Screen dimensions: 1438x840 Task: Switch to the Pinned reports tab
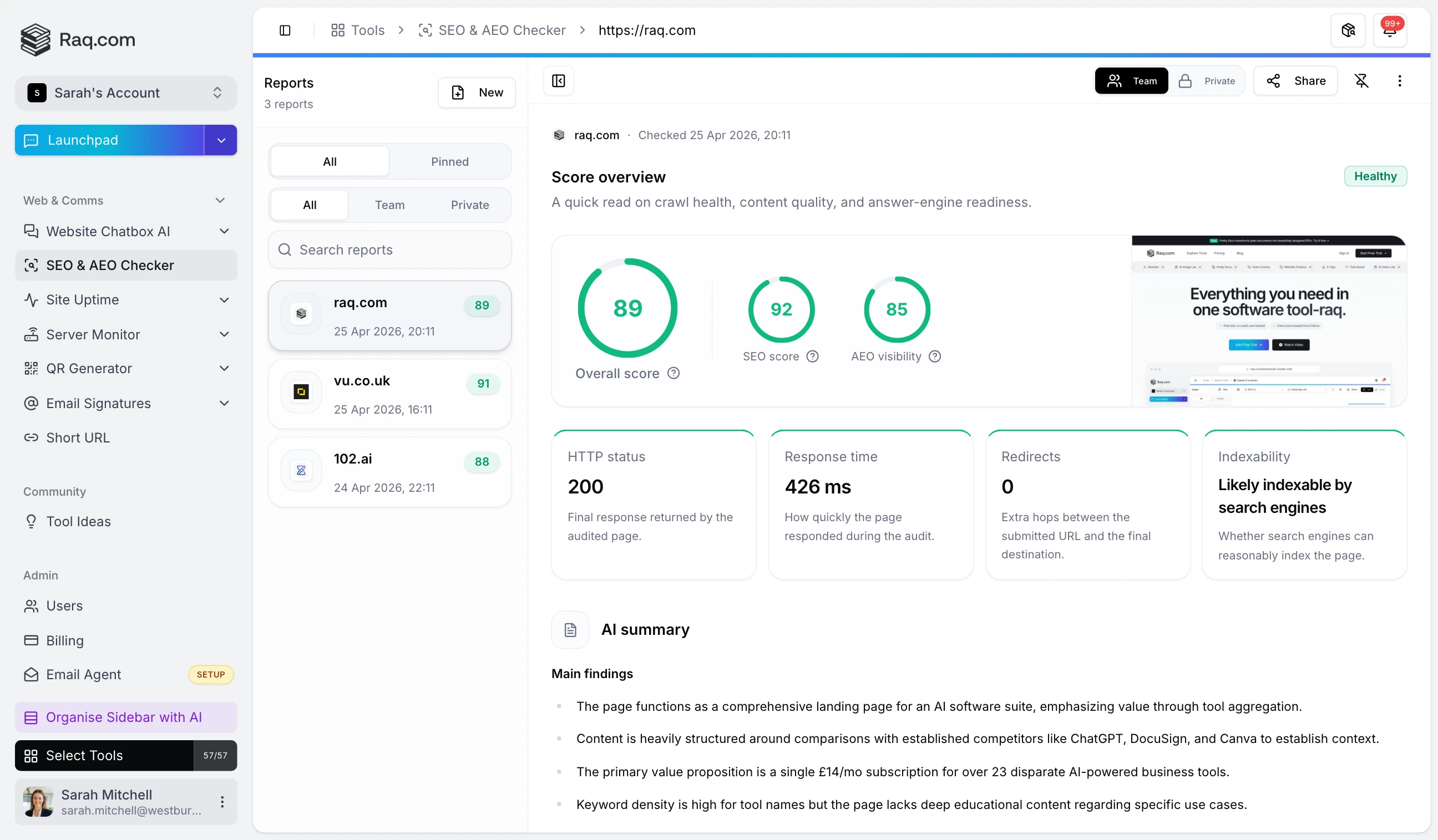pyautogui.click(x=449, y=161)
